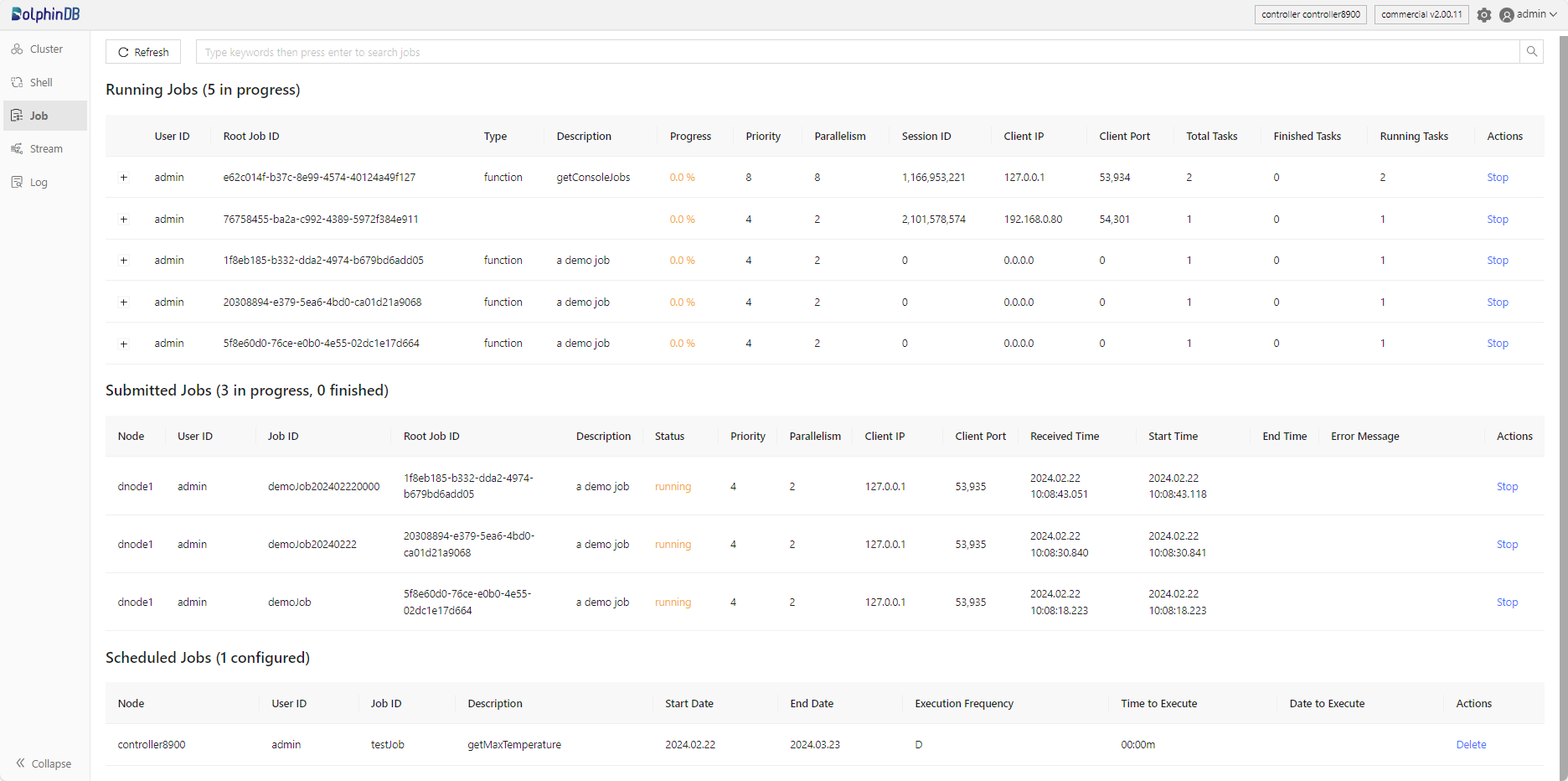1568x781 pixels.
Task: Expand running job 1f8eb185-b332 row
Action: (124, 261)
